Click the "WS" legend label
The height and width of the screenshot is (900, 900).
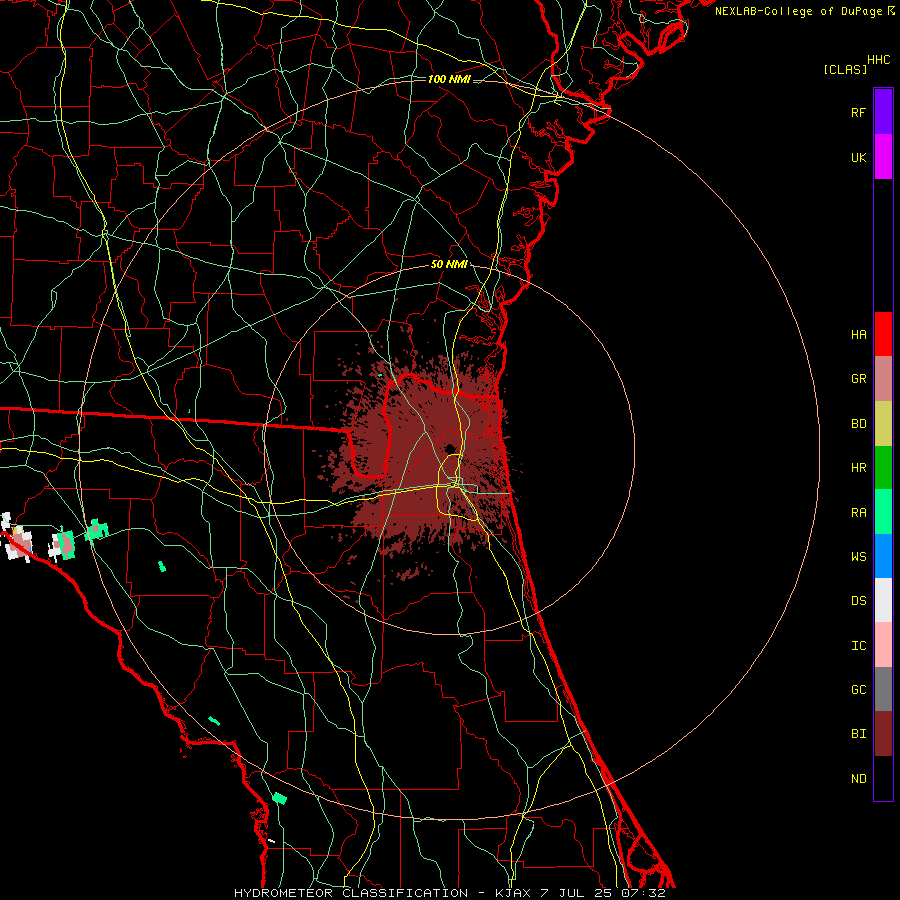[x=859, y=557]
